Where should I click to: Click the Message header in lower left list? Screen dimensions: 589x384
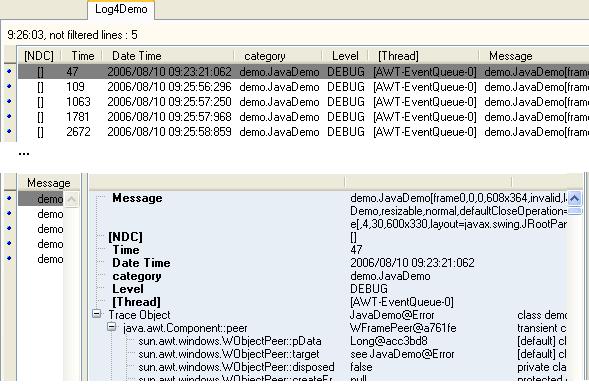(49, 183)
